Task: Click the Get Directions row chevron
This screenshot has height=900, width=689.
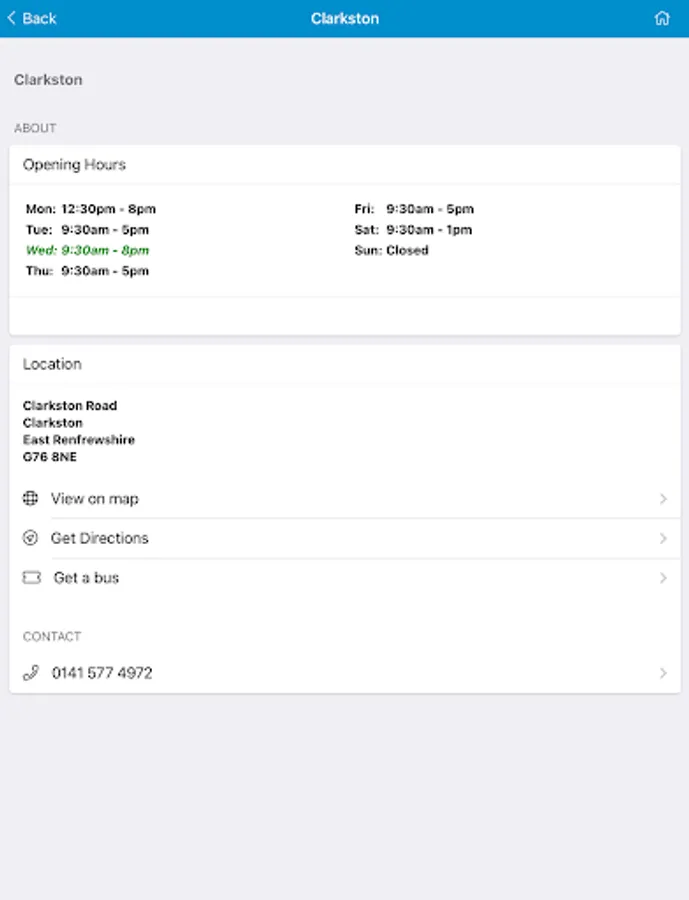Action: coord(663,538)
